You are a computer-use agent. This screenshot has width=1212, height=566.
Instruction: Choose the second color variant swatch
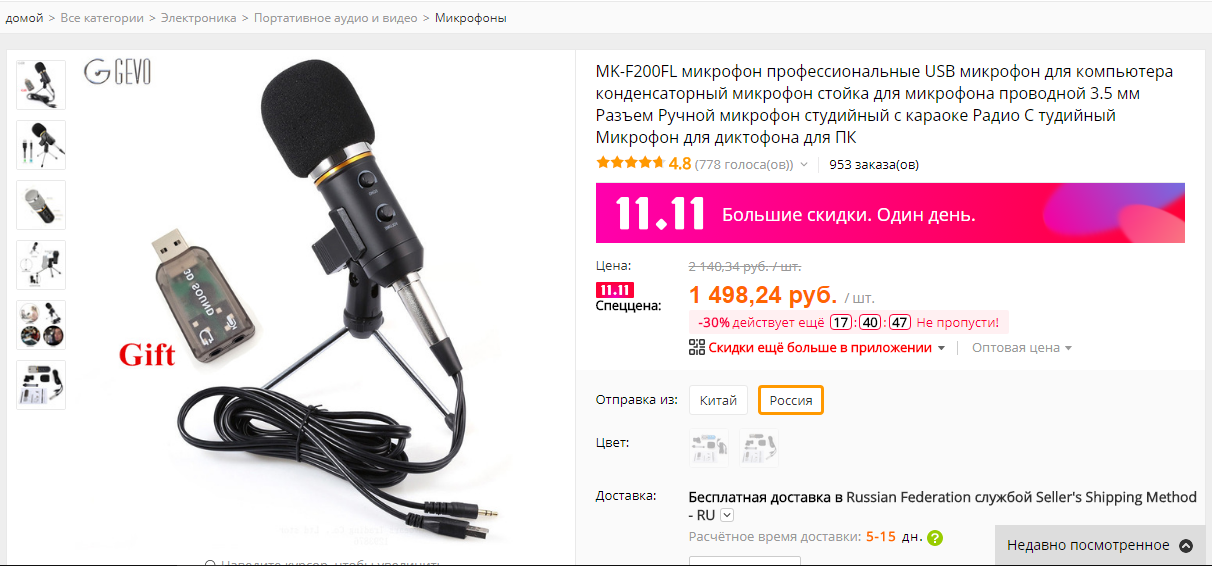pos(759,448)
